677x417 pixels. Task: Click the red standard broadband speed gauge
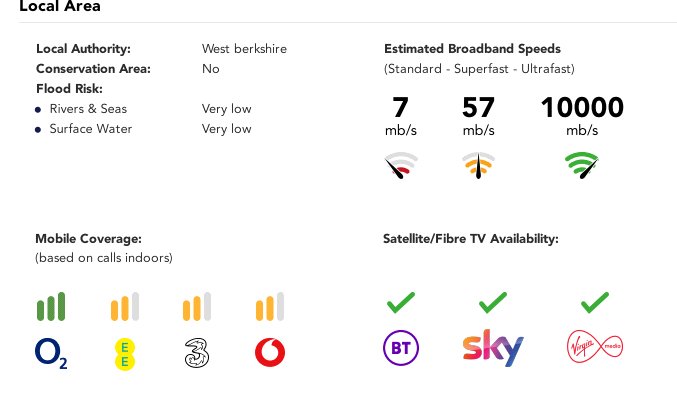click(401, 165)
